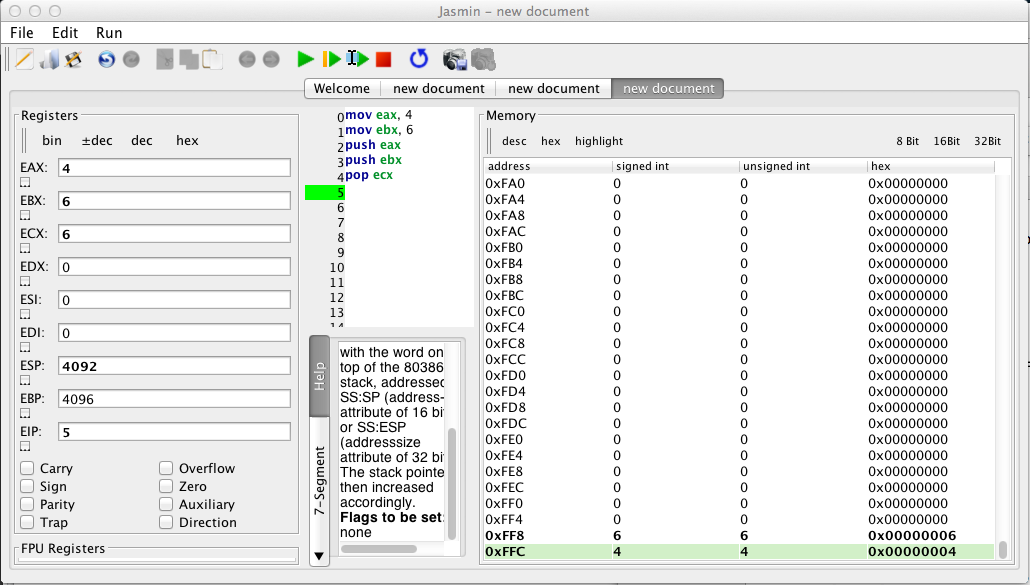Take a snapshot with the camera icon
This screenshot has width=1030, height=585.
point(455,60)
